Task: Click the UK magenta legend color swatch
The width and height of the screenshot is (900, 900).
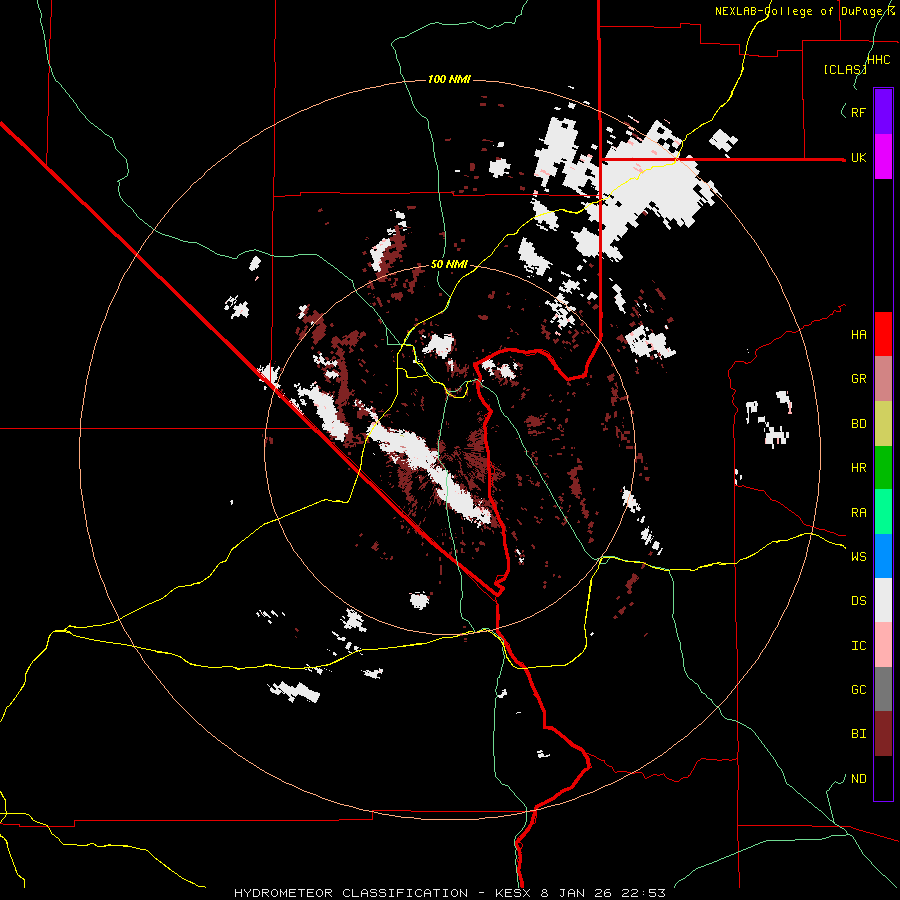Action: [x=883, y=157]
